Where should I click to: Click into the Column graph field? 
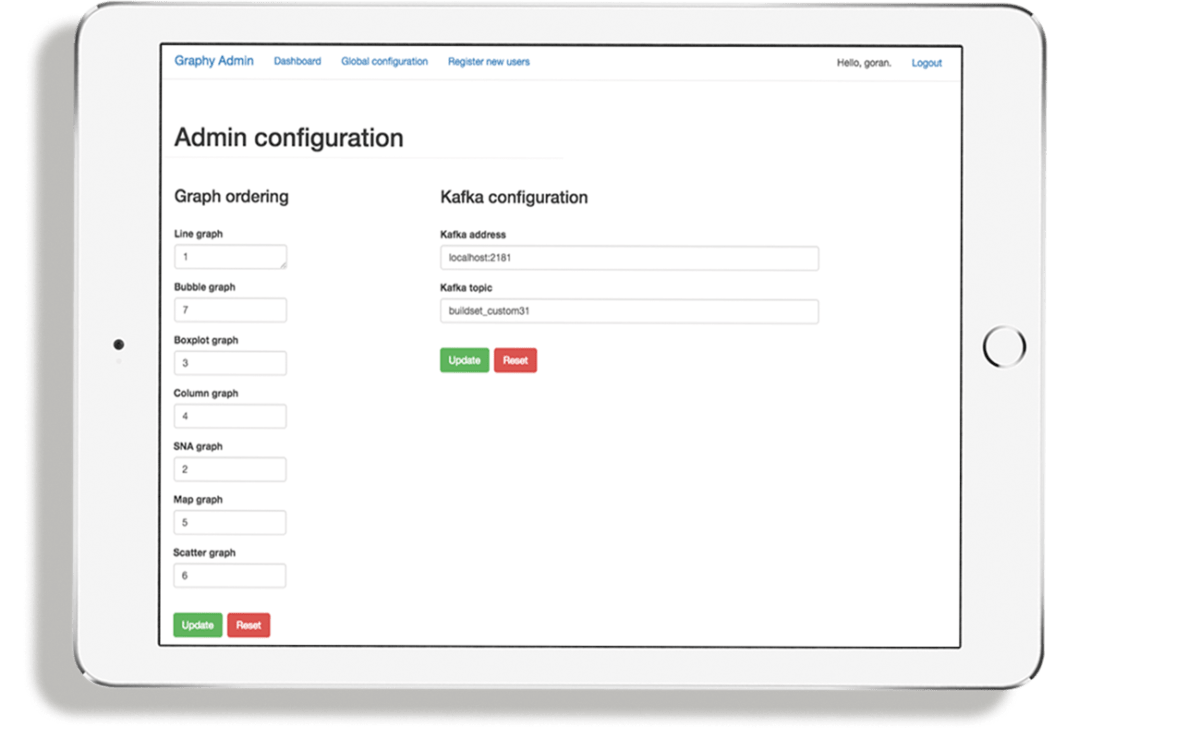pos(229,416)
